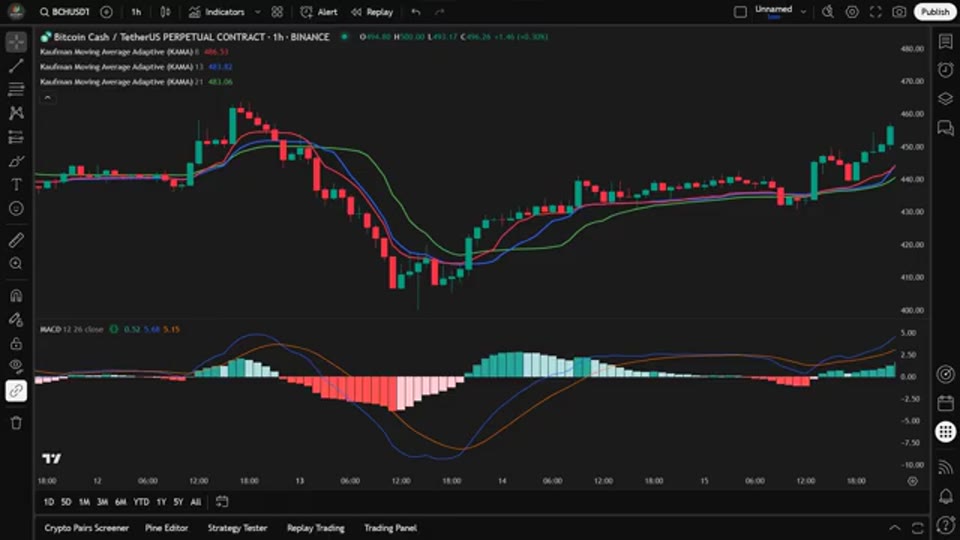Image resolution: width=960 pixels, height=540 pixels.
Task: Take a chart snapshot with camera
Action: pos(899,12)
